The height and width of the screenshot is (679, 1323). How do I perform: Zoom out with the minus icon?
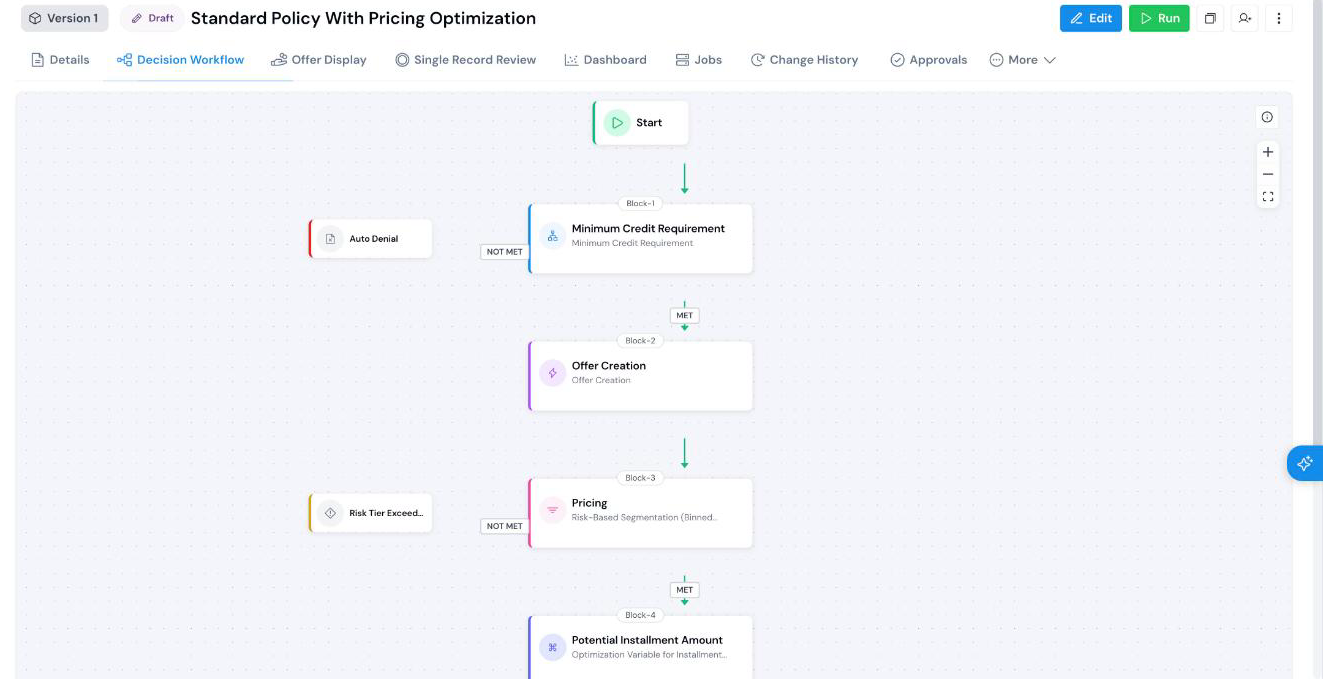(1268, 174)
